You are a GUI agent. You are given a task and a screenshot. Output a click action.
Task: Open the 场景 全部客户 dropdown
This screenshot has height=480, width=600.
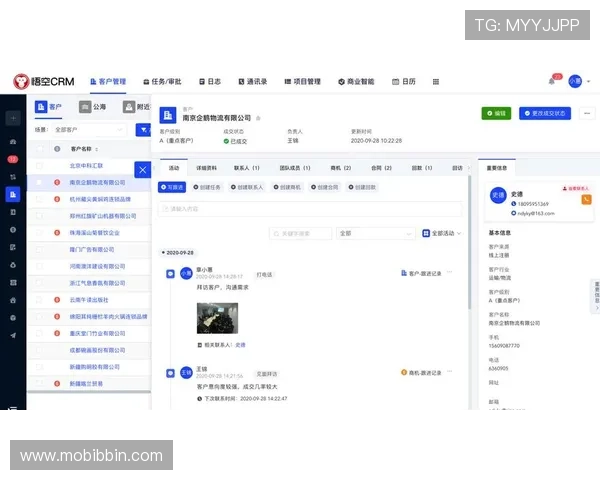(88, 130)
